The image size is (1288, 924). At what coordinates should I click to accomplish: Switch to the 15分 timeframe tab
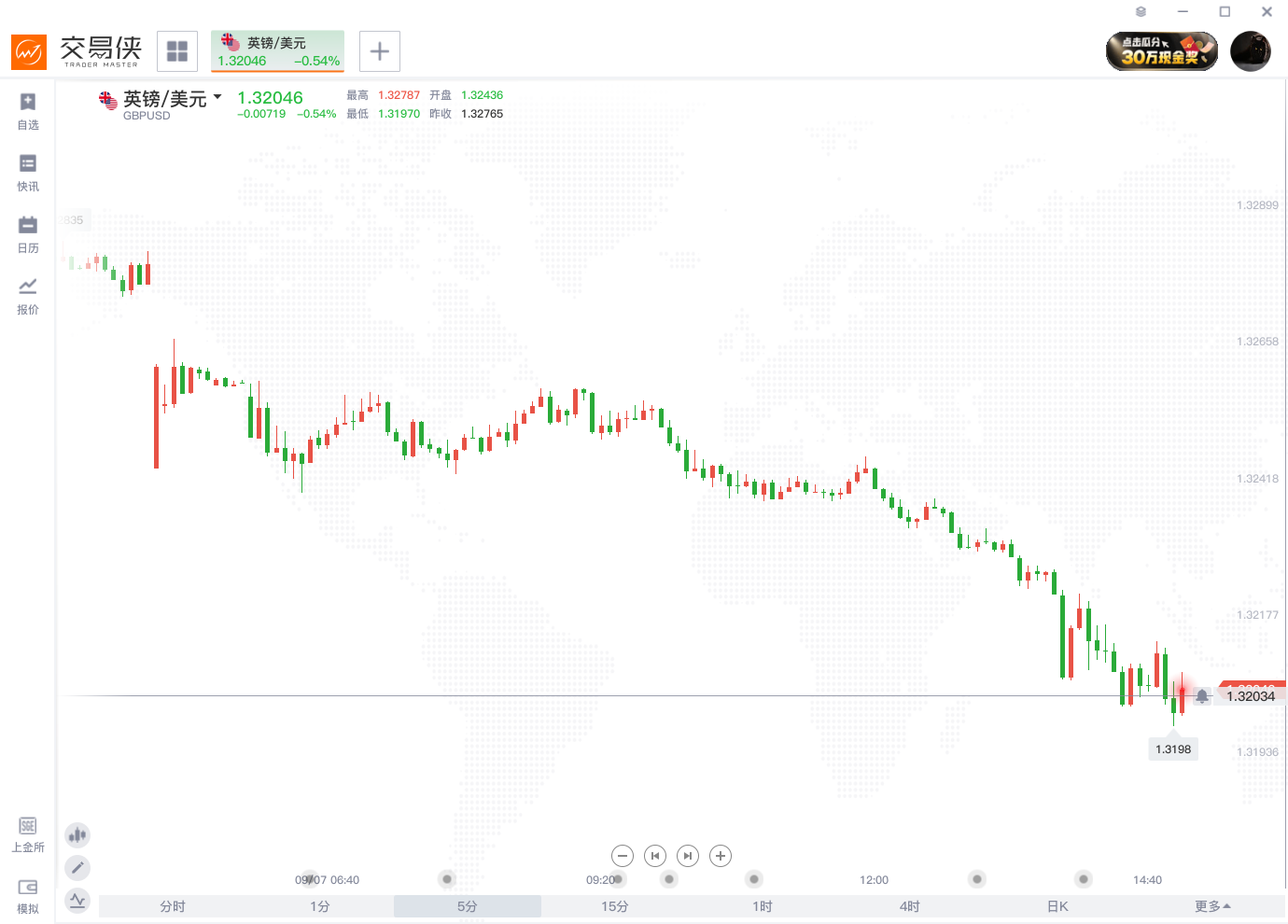click(x=614, y=906)
